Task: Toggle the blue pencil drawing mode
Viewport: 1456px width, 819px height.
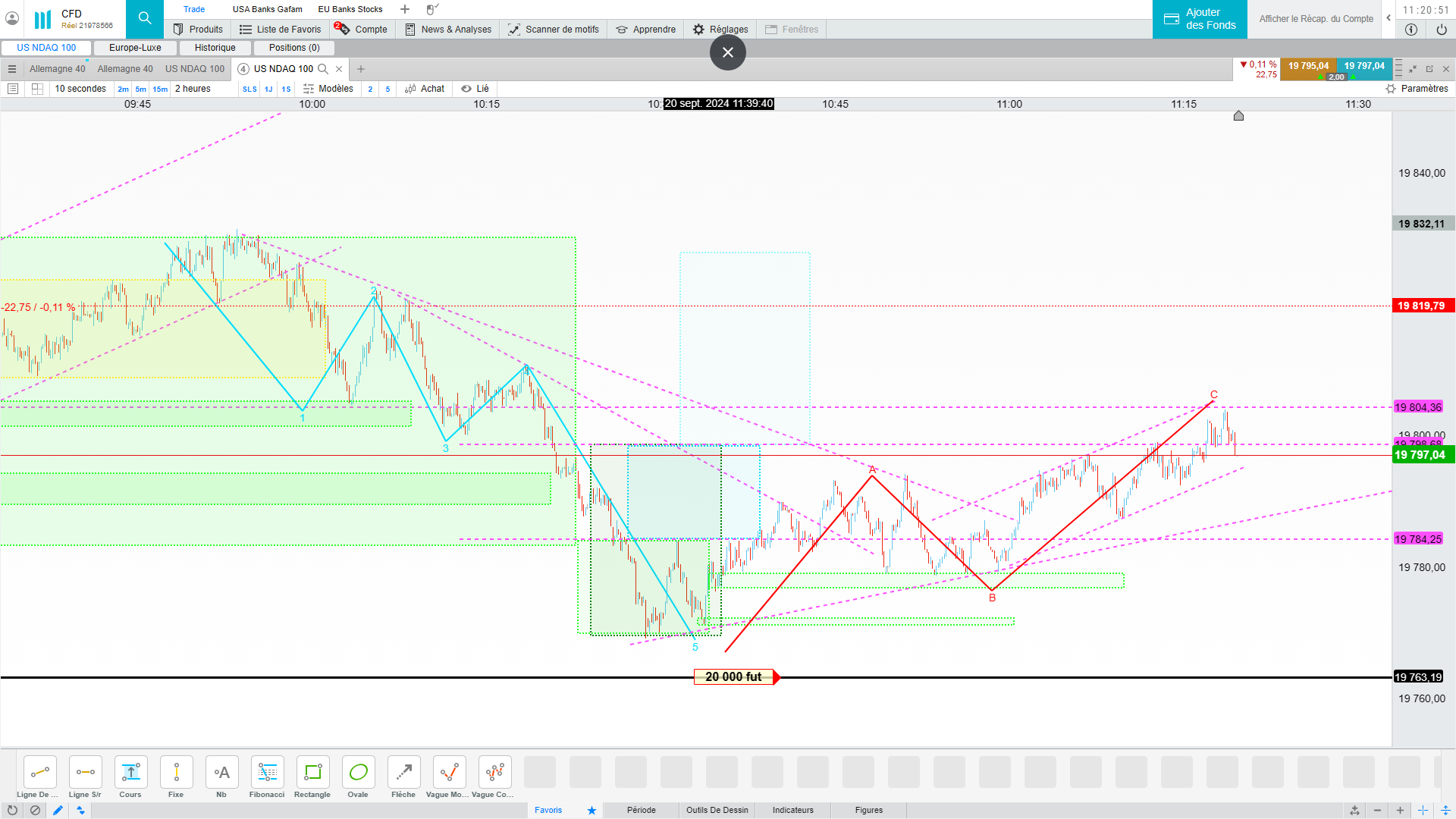Action: click(58, 810)
